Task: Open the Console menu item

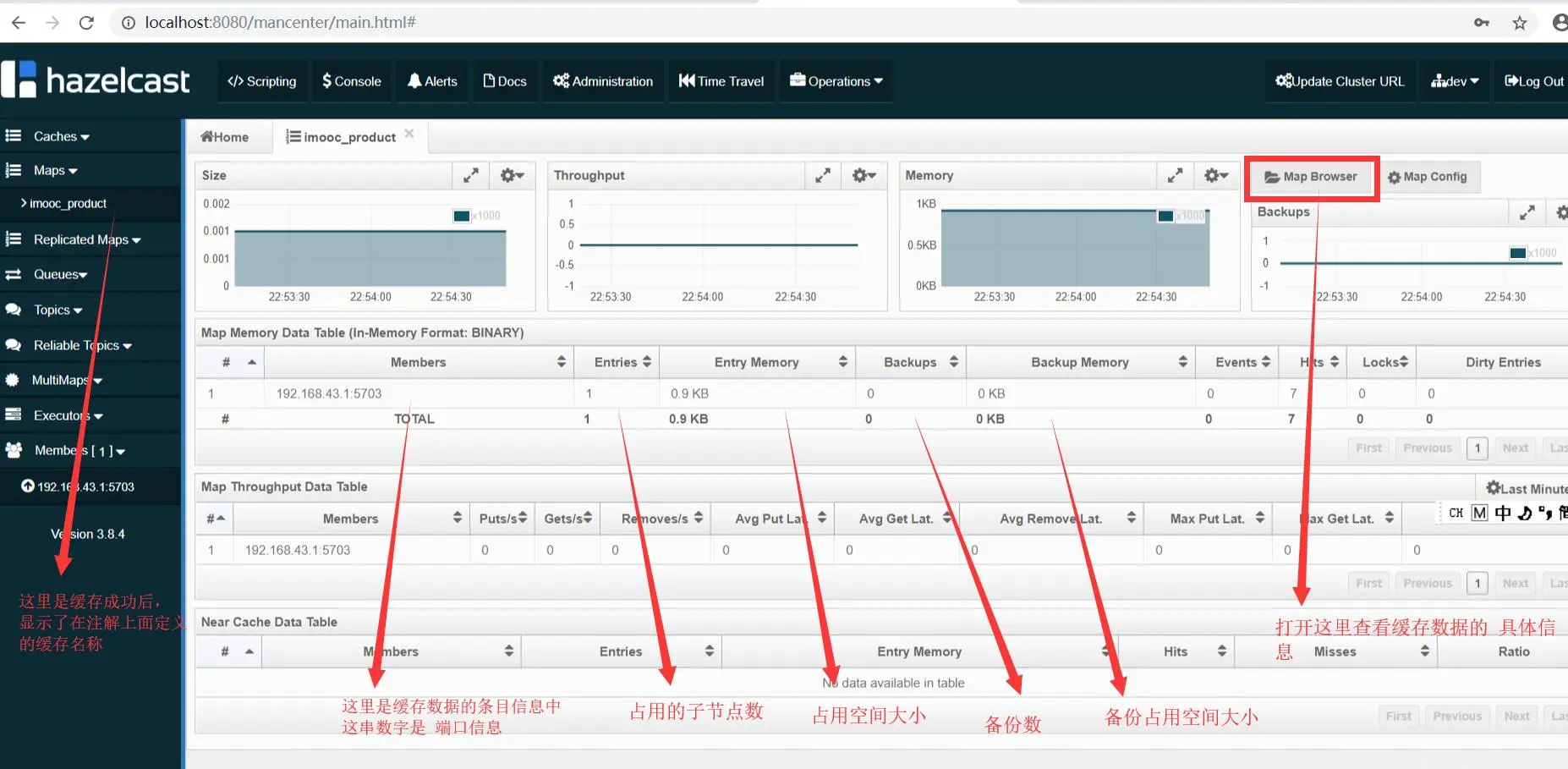Action: 352,81
